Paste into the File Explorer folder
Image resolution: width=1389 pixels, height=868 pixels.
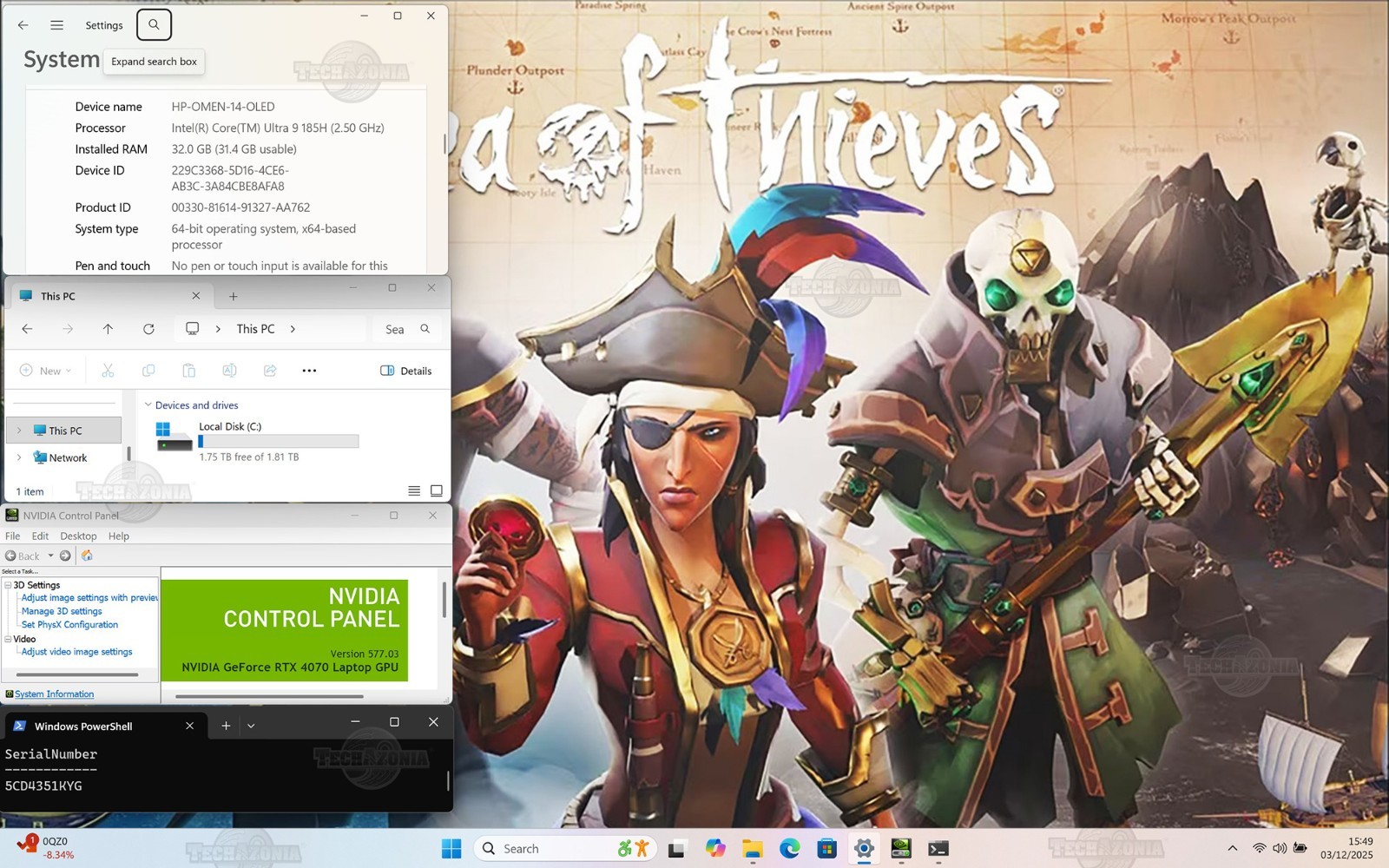188,371
